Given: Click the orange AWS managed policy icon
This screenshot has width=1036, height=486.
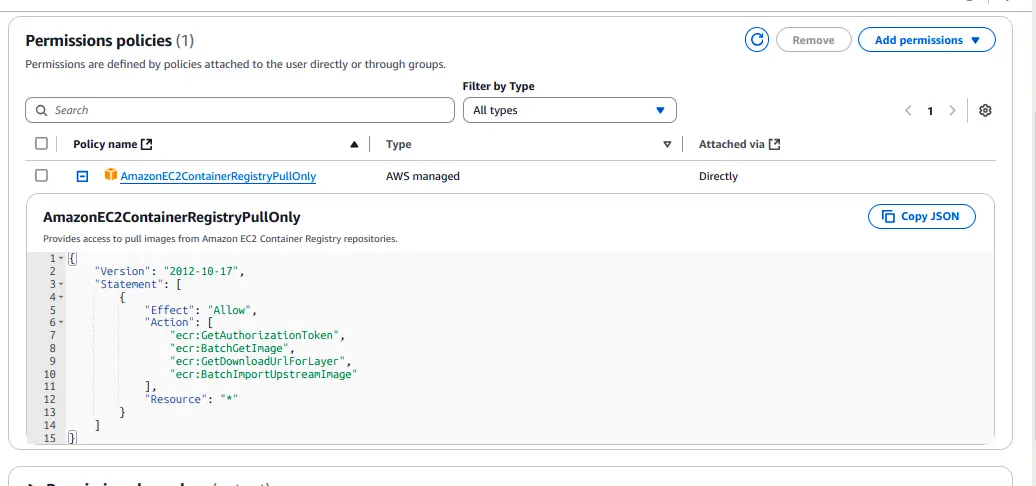Looking at the screenshot, I should tap(111, 175).
